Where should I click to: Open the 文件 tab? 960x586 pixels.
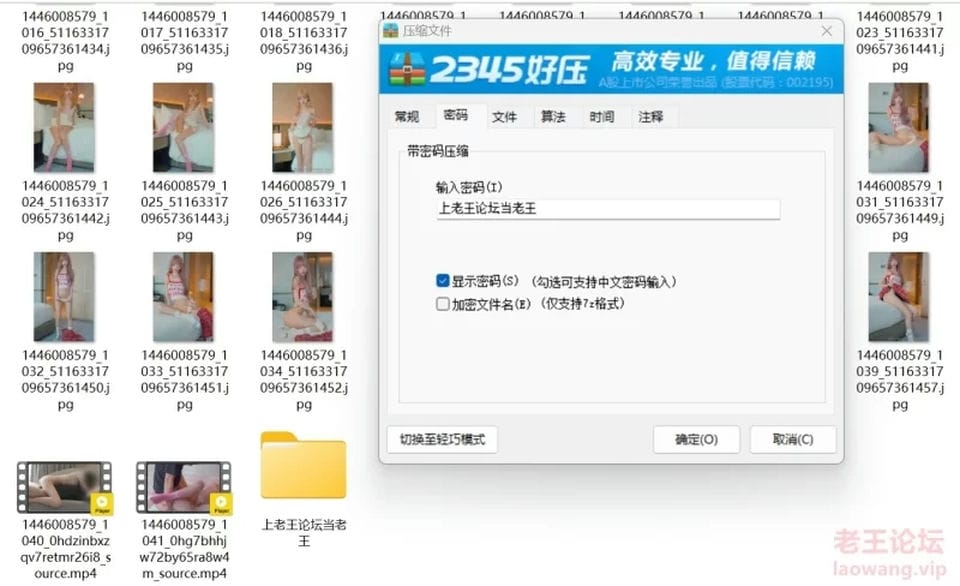coord(505,117)
